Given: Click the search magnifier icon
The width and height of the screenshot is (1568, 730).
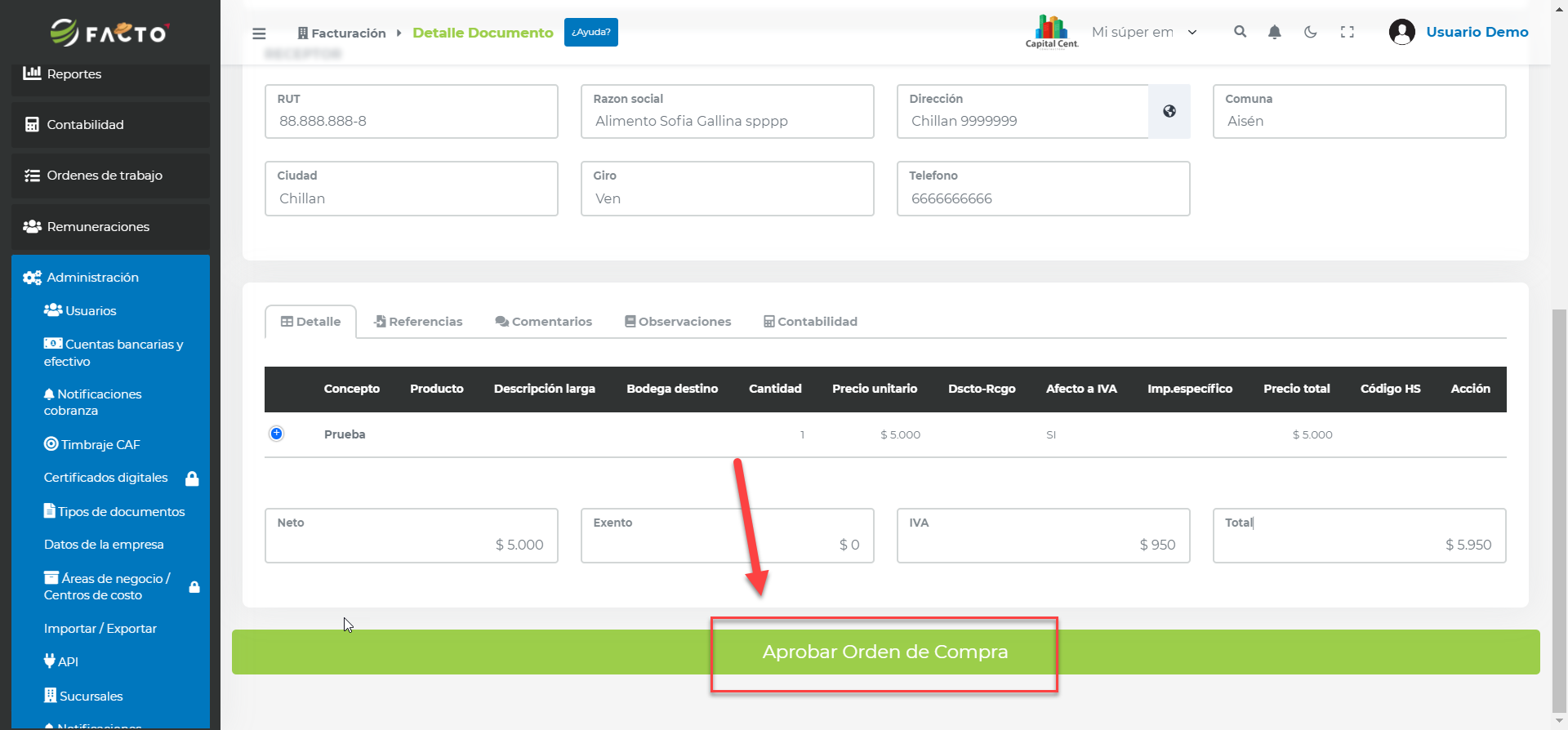Looking at the screenshot, I should pyautogui.click(x=1240, y=32).
